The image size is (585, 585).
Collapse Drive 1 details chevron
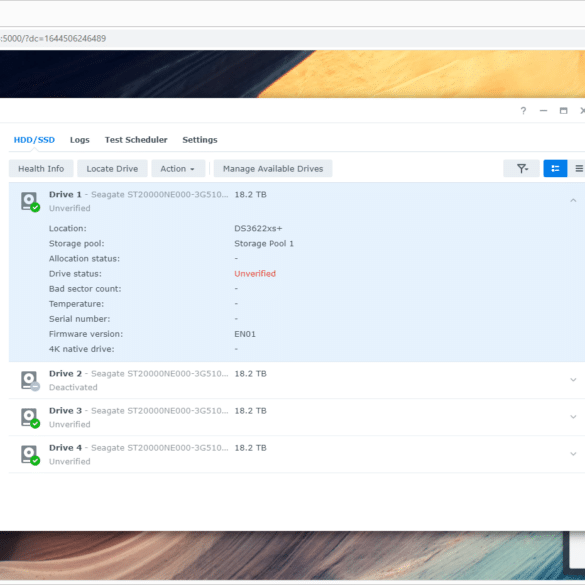tap(573, 201)
